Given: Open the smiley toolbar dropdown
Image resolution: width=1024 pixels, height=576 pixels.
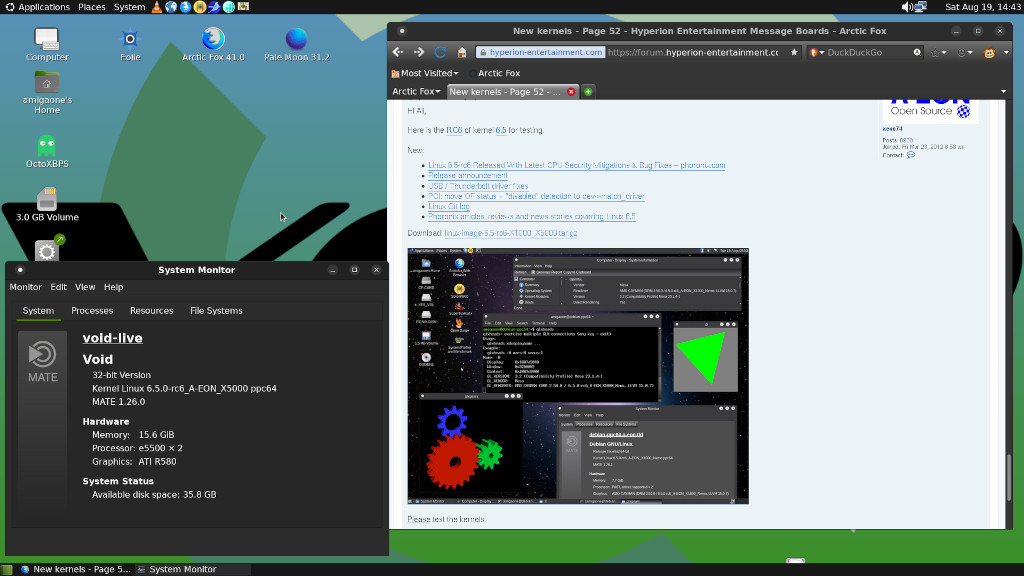Looking at the screenshot, I should (x=964, y=52).
